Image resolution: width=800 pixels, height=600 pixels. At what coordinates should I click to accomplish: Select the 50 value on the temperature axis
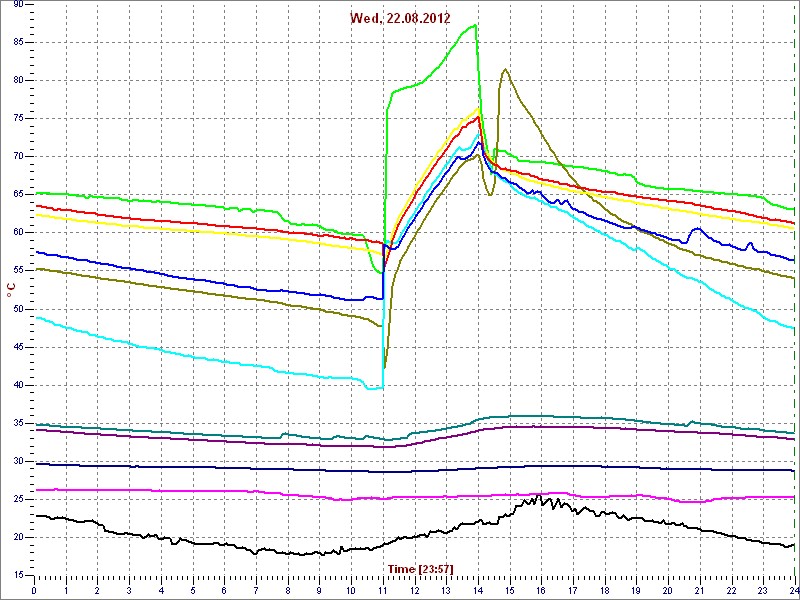[x=17, y=309]
